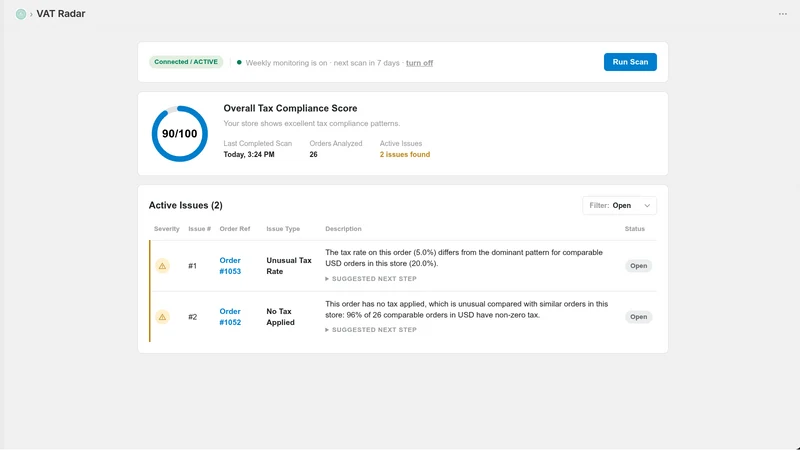Click issue number #1 cell
This screenshot has height=450, width=800.
[x=192, y=266]
